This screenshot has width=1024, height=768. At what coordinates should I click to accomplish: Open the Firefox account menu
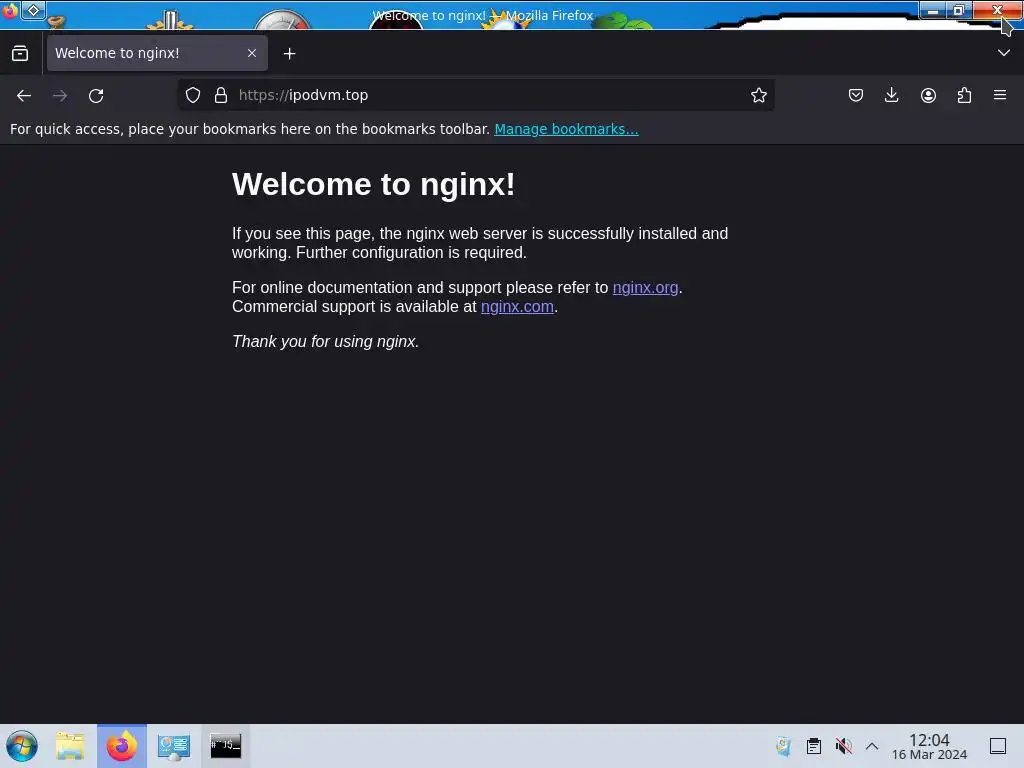[928, 95]
